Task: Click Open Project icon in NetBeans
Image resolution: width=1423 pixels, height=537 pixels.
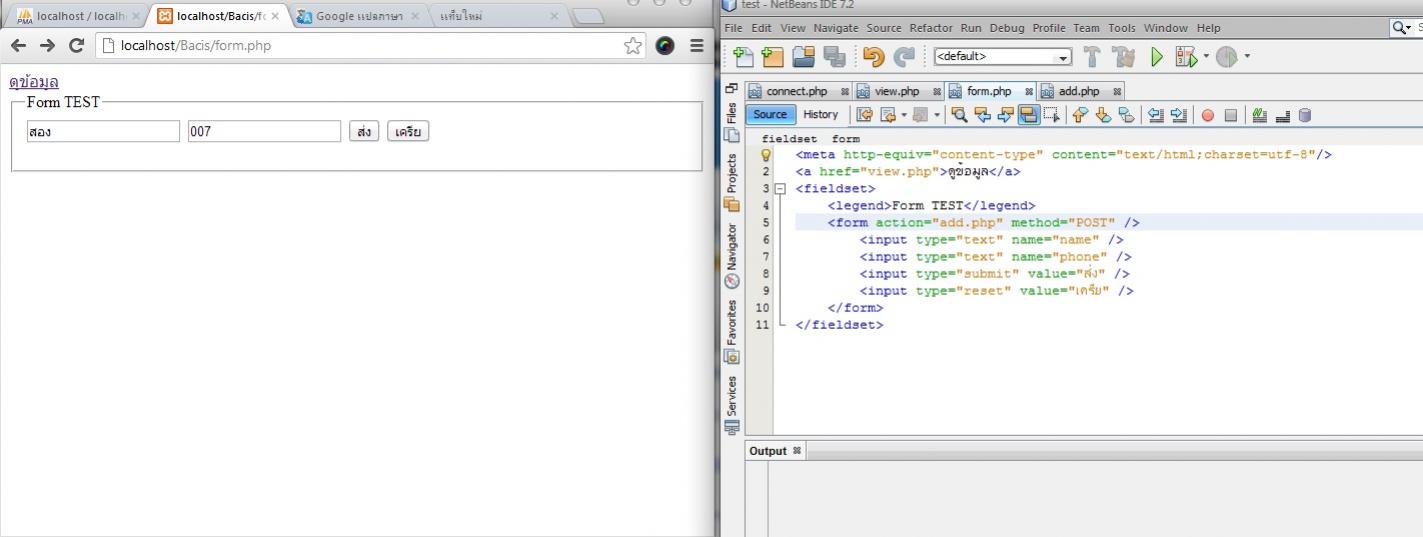Action: click(x=804, y=57)
